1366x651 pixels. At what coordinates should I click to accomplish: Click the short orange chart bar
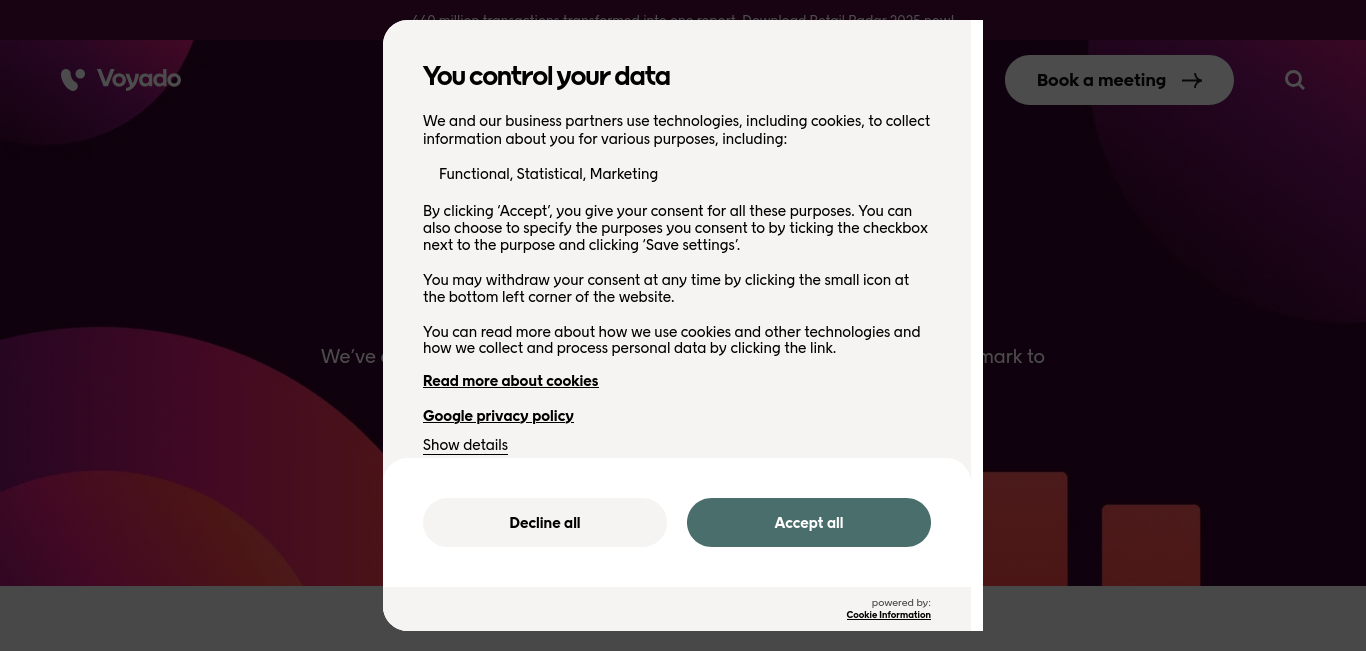click(x=1151, y=545)
